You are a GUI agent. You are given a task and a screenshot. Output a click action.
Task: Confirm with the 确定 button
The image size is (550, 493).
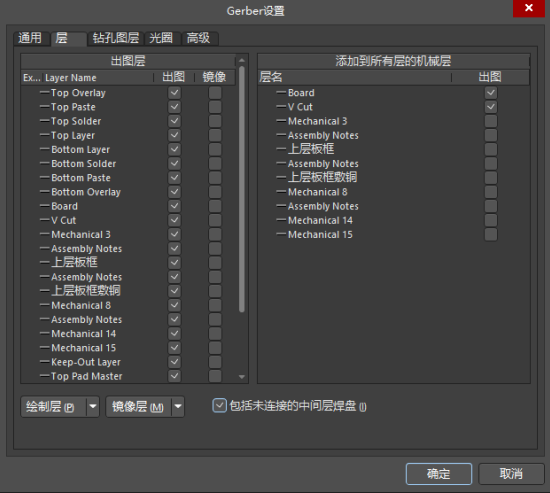(x=438, y=474)
